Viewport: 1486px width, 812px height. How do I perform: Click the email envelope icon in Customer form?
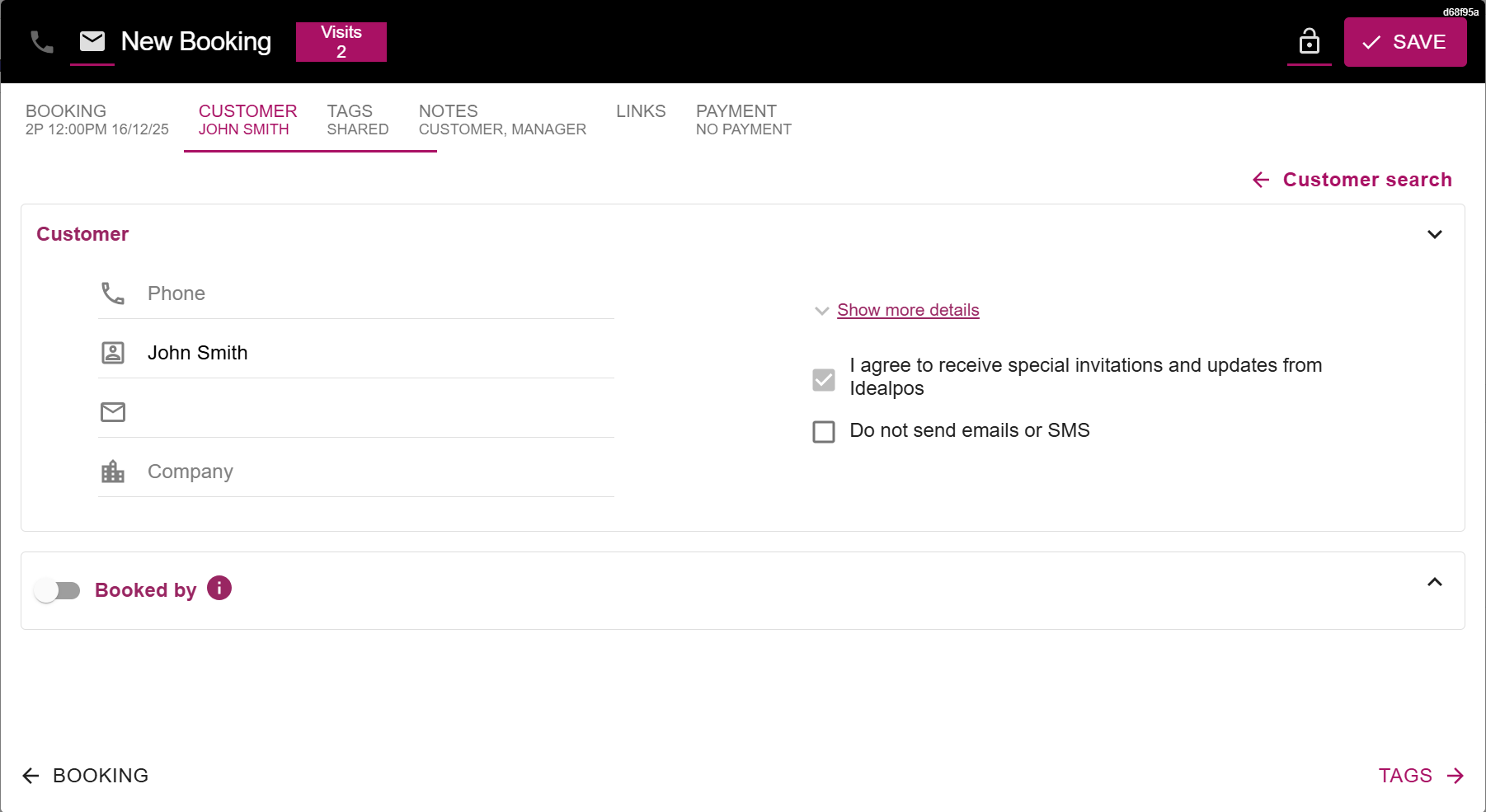click(113, 412)
